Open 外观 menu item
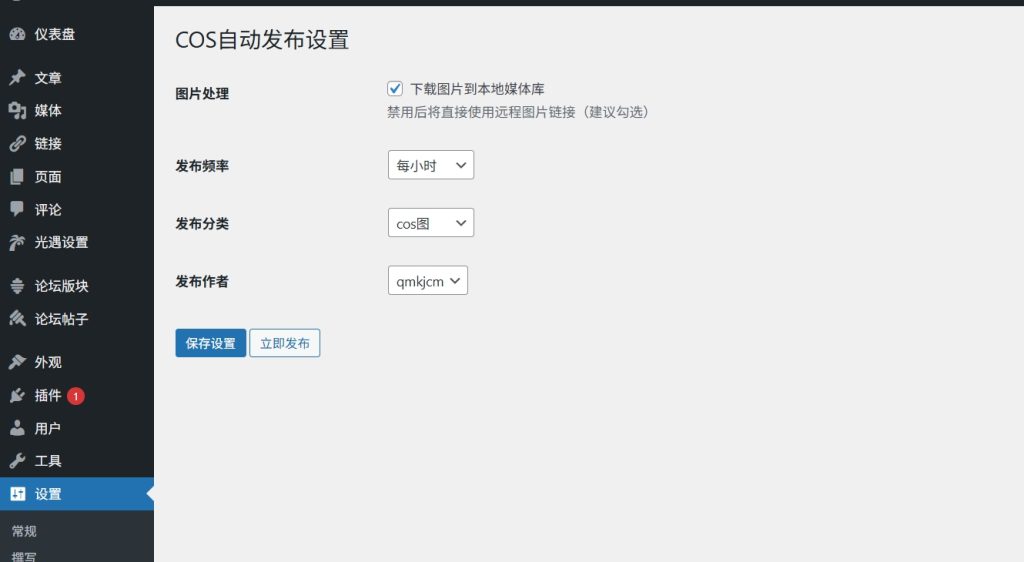This screenshot has width=1024, height=562. click(76, 362)
